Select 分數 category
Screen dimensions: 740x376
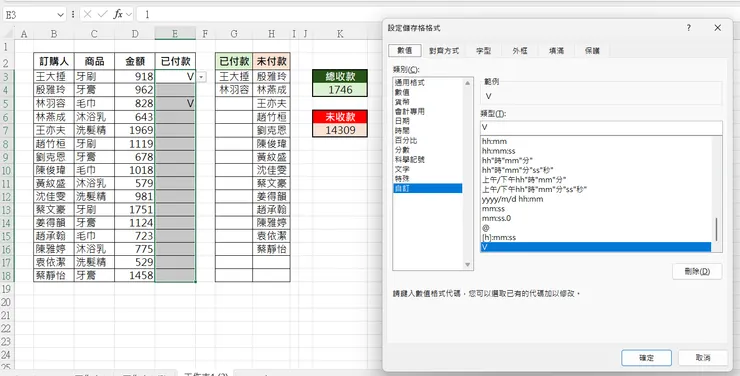point(428,150)
